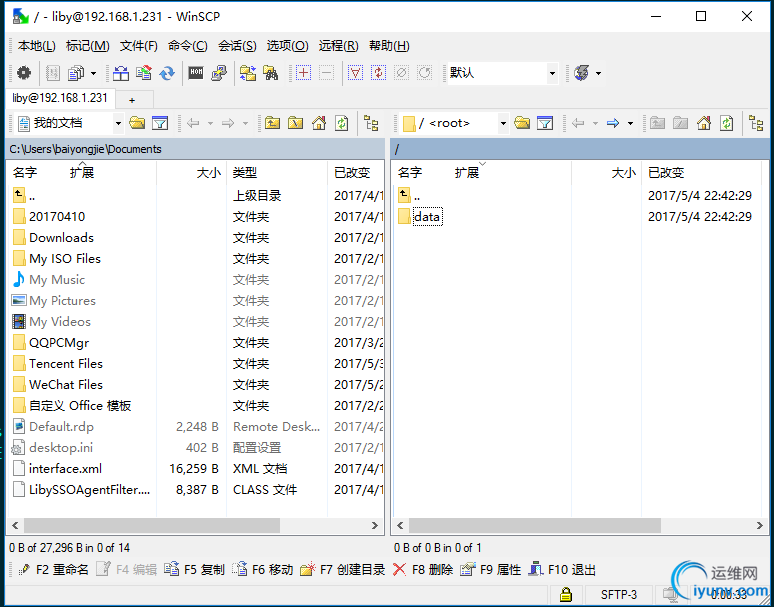Click the Select All triangle icon

coord(355,73)
